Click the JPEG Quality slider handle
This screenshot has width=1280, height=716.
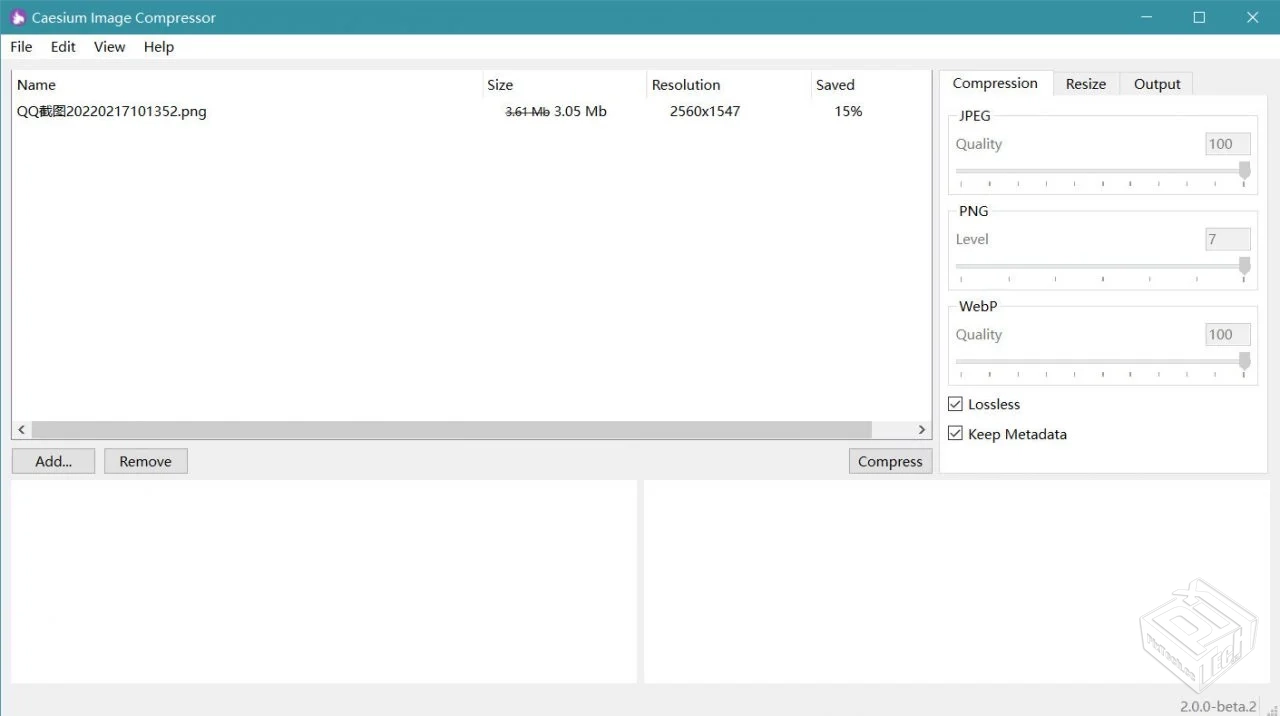[1245, 171]
